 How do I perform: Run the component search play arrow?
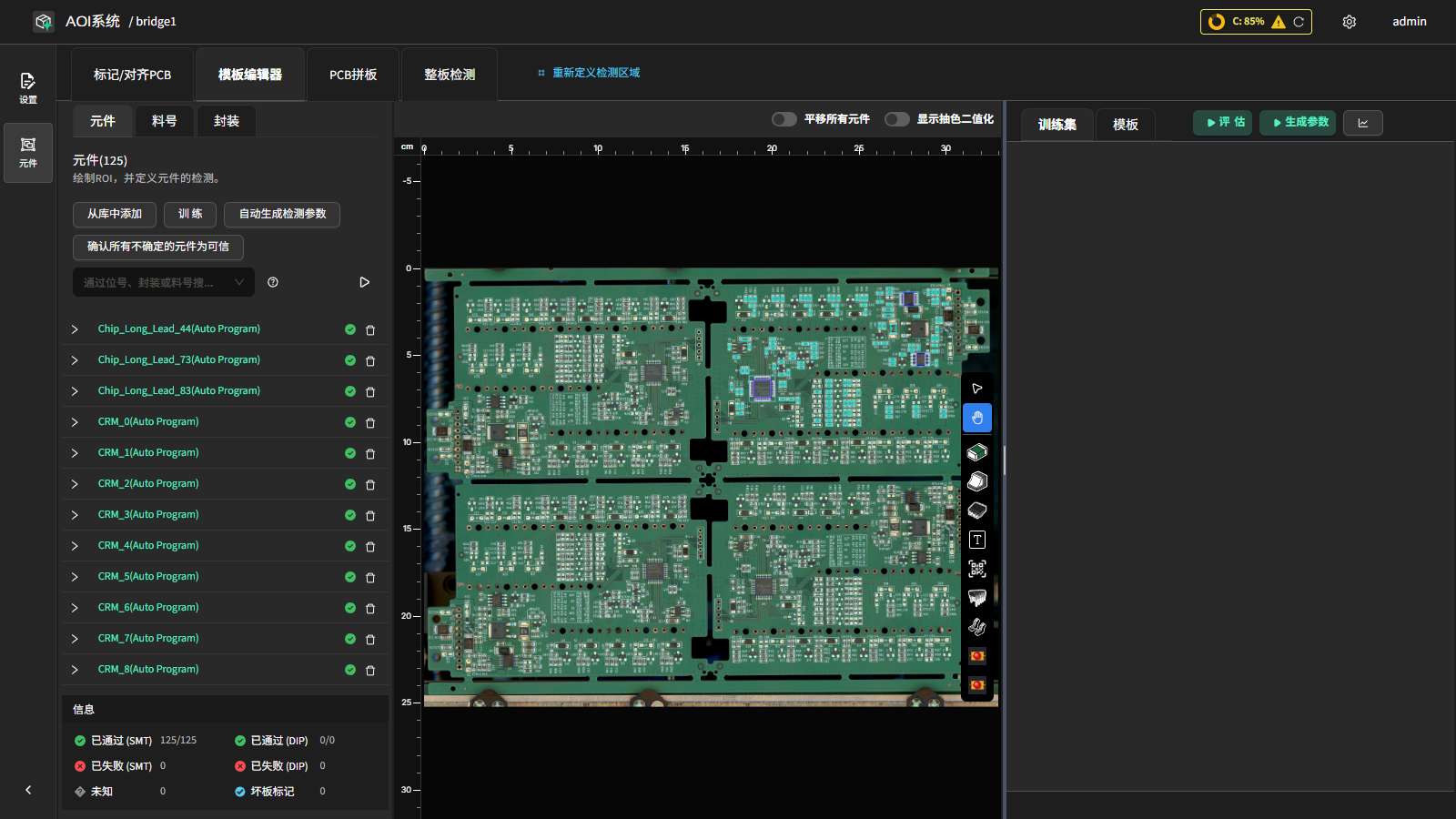coord(364,282)
